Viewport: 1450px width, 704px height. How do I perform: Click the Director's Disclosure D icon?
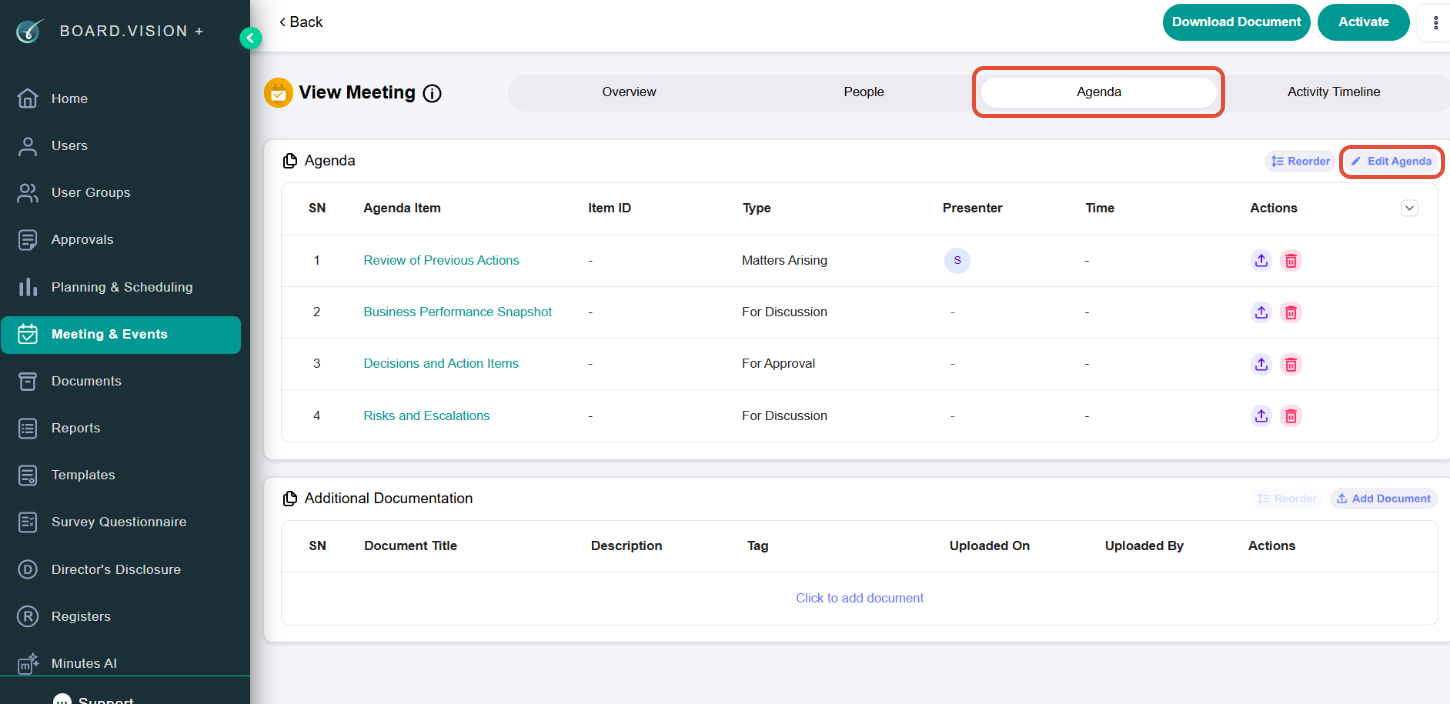[x=28, y=569]
